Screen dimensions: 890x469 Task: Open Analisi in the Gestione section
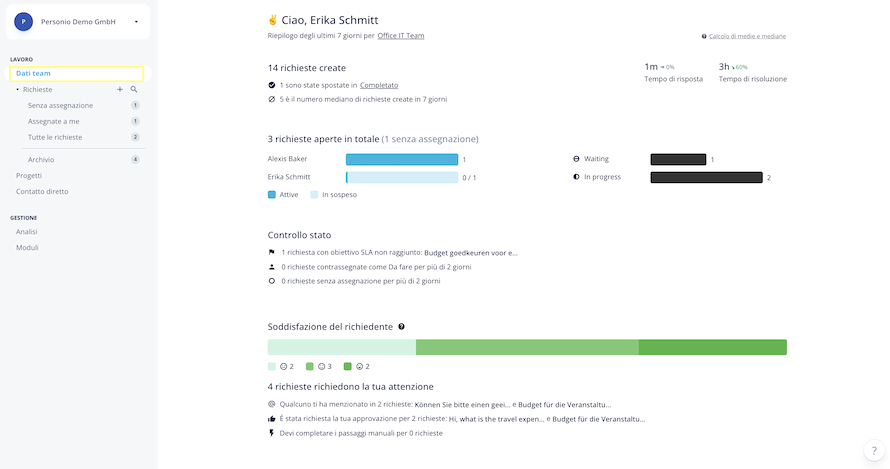[27, 232]
